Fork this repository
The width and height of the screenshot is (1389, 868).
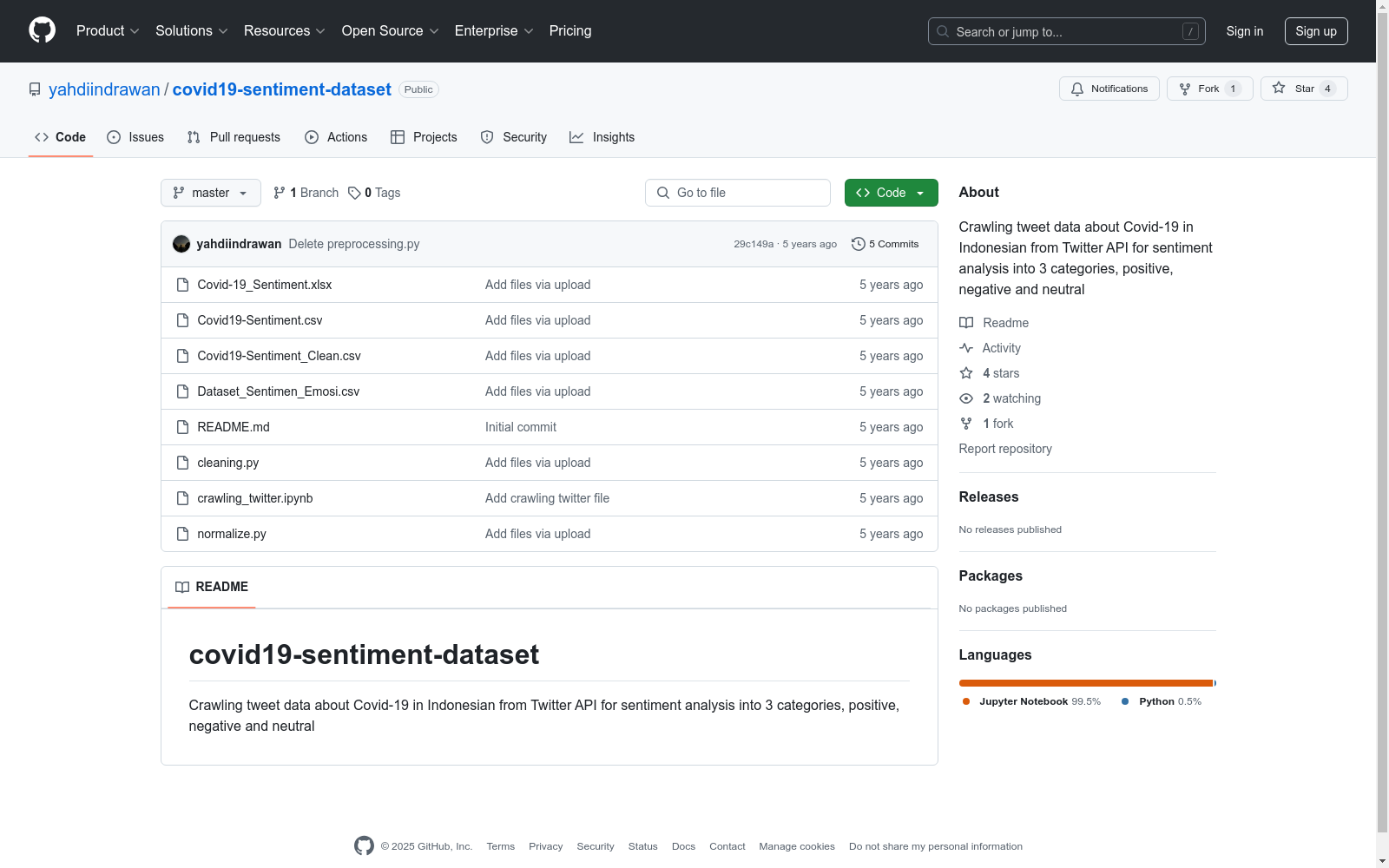pyautogui.click(x=1210, y=89)
